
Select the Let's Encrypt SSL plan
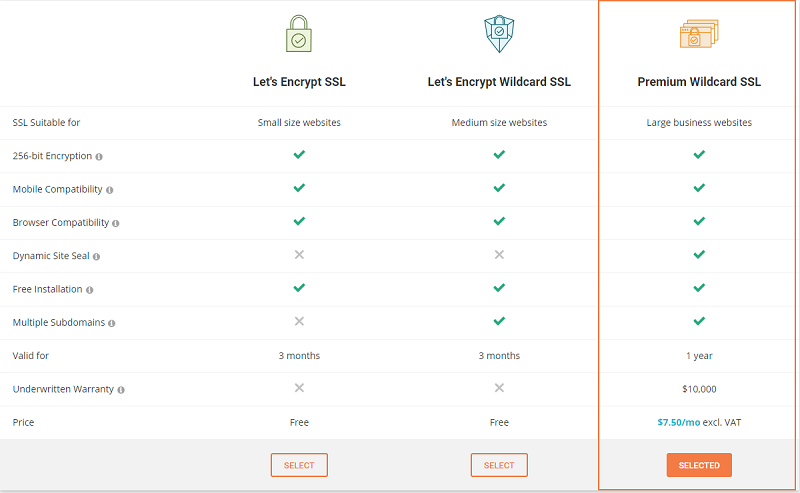pos(299,465)
